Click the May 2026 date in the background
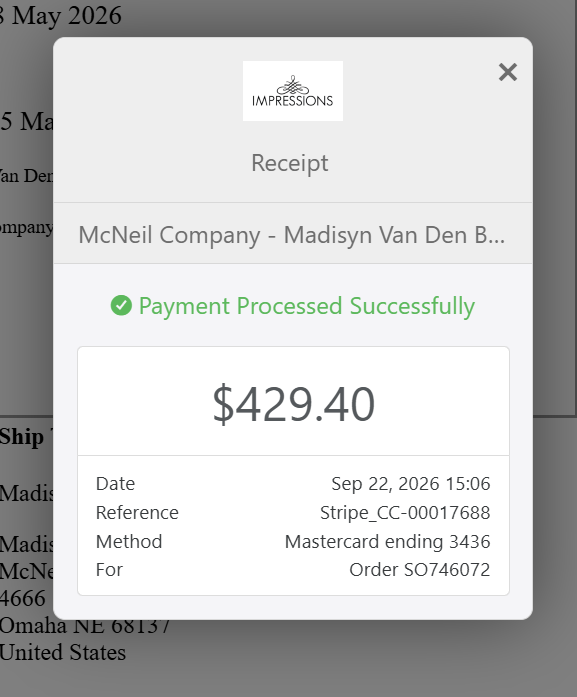 point(61,16)
